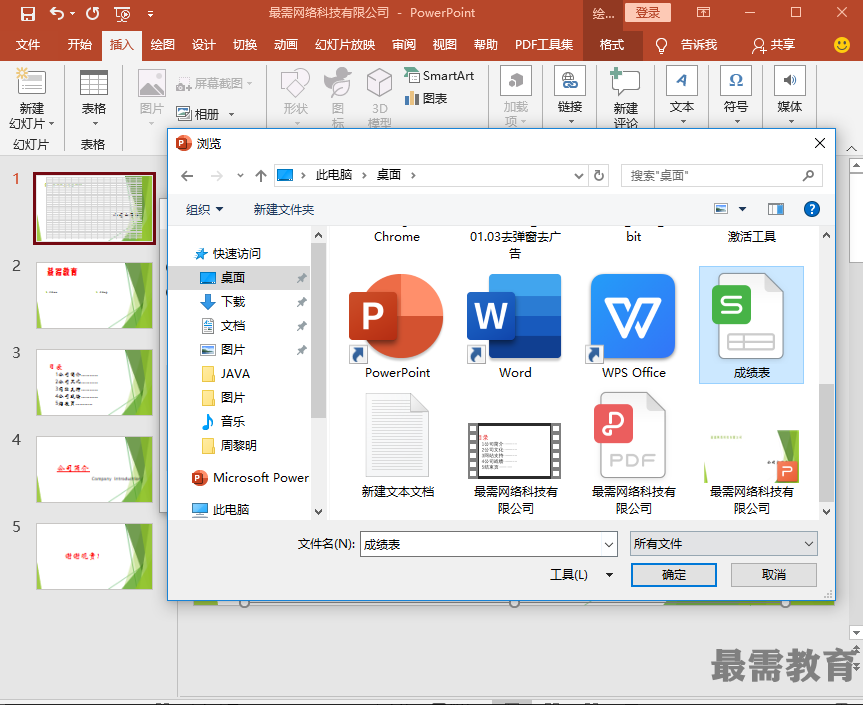
Task: Select 新建文本文档 text file
Action: (x=397, y=446)
